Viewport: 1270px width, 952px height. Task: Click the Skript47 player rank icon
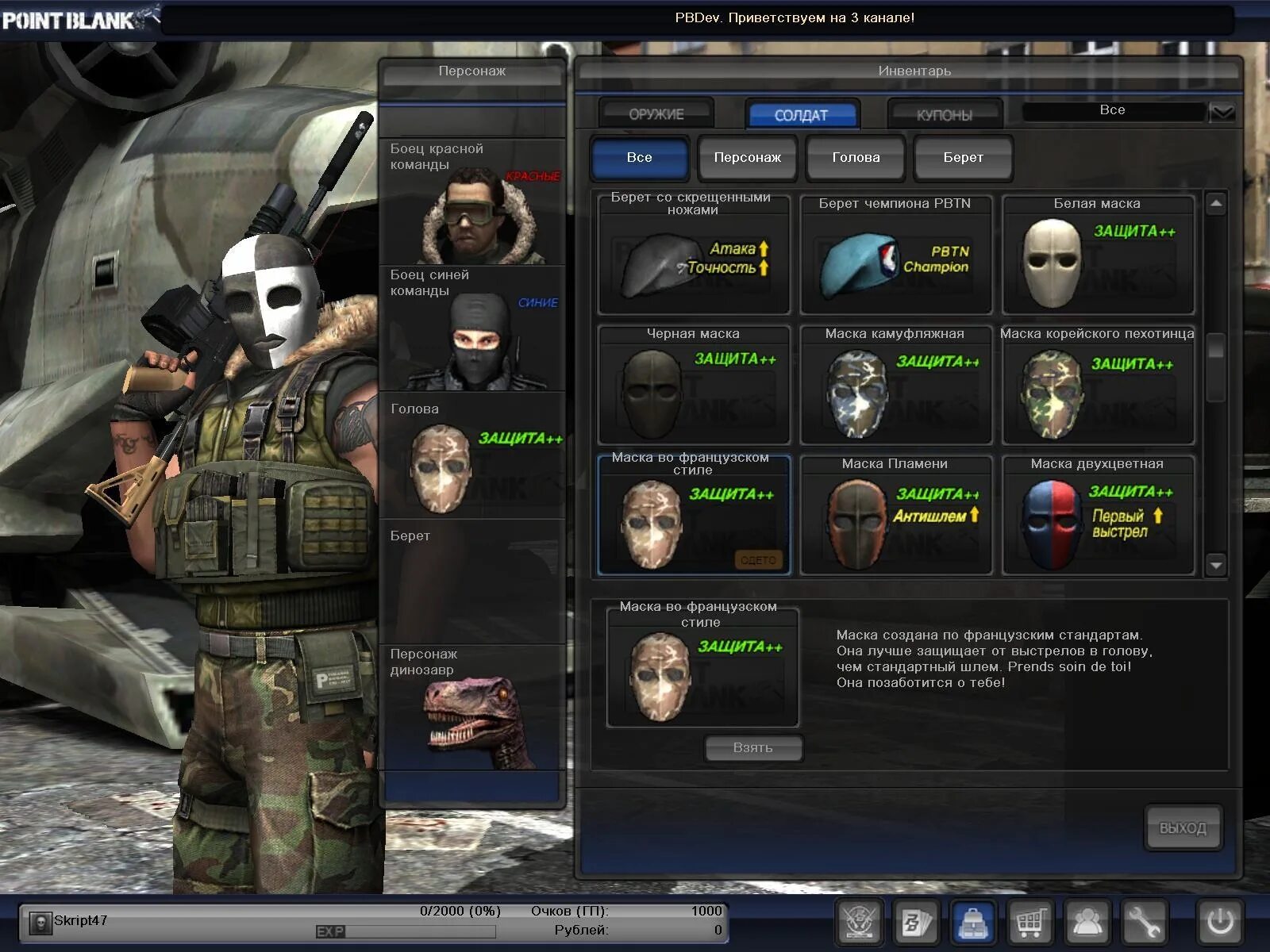(40, 922)
